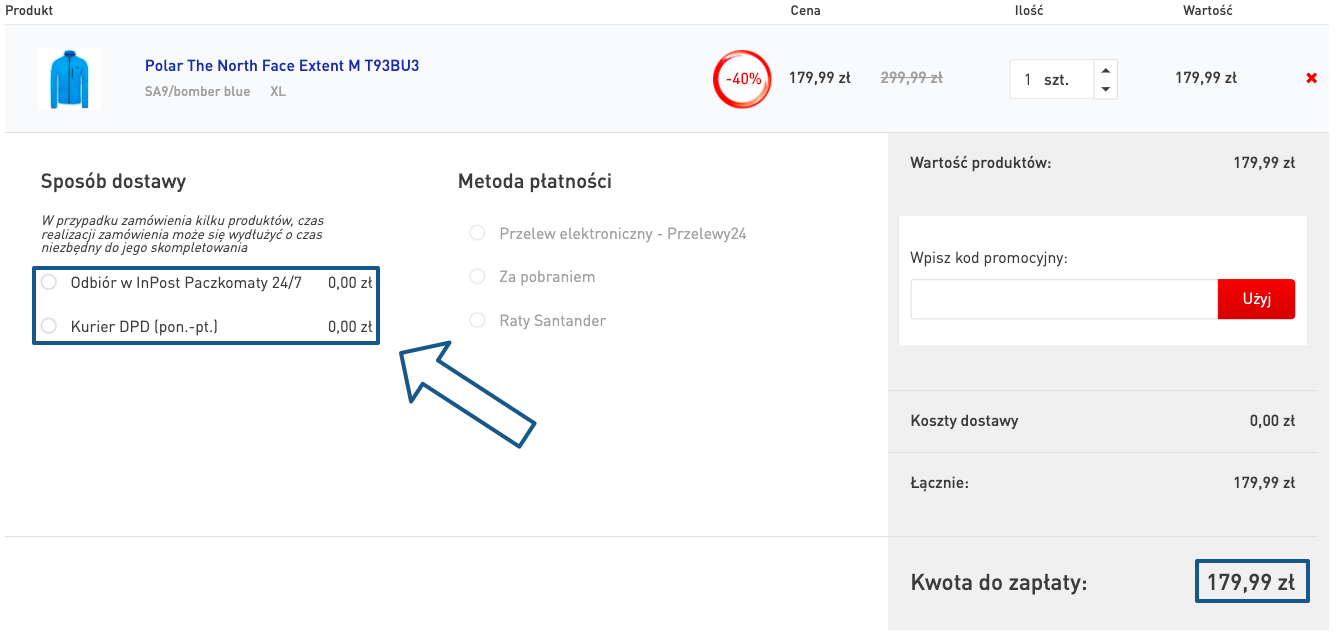Click the -40% discount badge

(x=742, y=78)
